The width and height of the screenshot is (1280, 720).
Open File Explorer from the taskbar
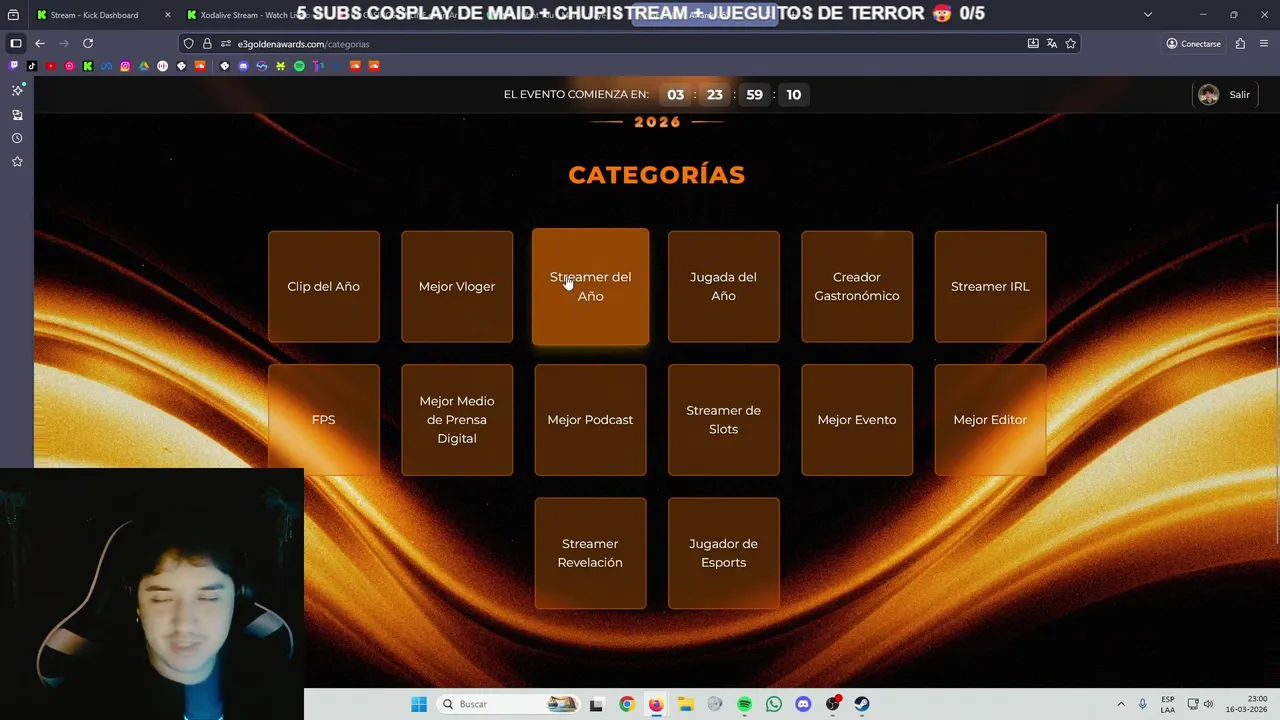point(685,704)
